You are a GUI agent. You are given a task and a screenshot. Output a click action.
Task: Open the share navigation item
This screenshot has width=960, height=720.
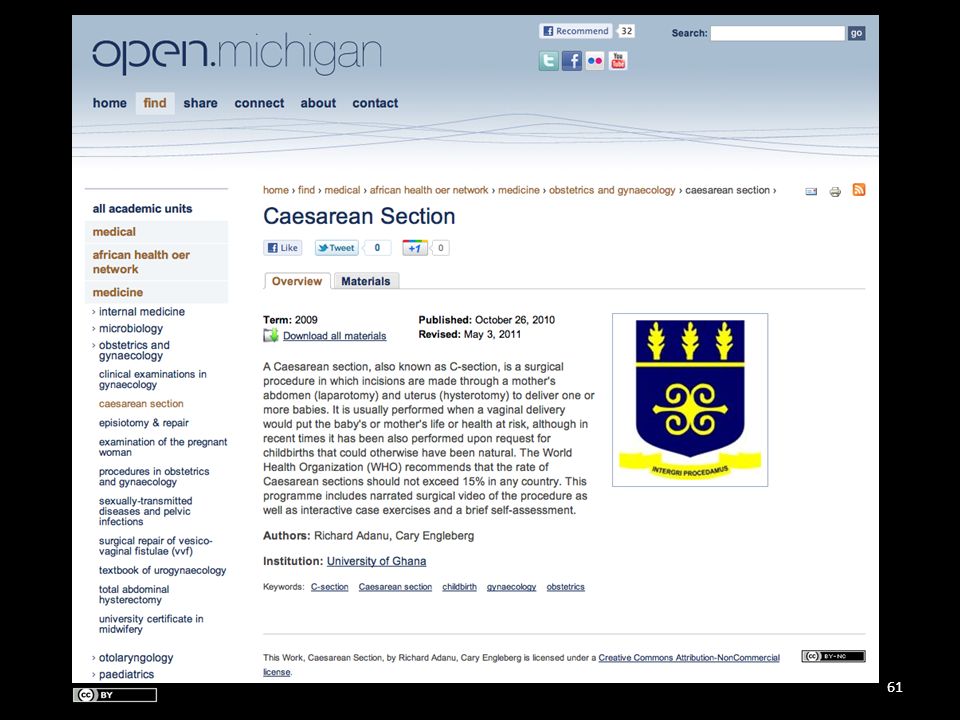click(200, 103)
